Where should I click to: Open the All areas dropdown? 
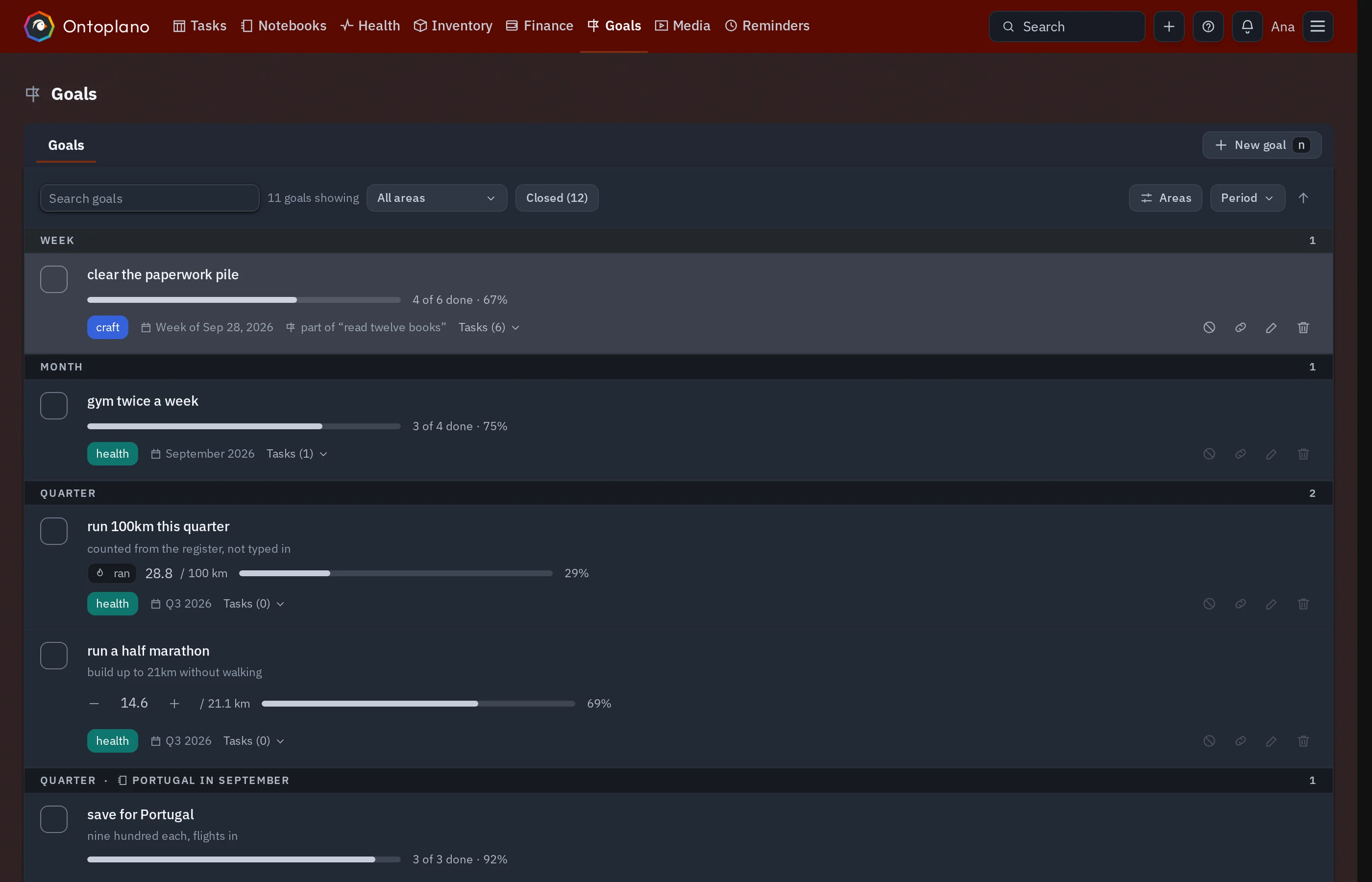click(436, 198)
